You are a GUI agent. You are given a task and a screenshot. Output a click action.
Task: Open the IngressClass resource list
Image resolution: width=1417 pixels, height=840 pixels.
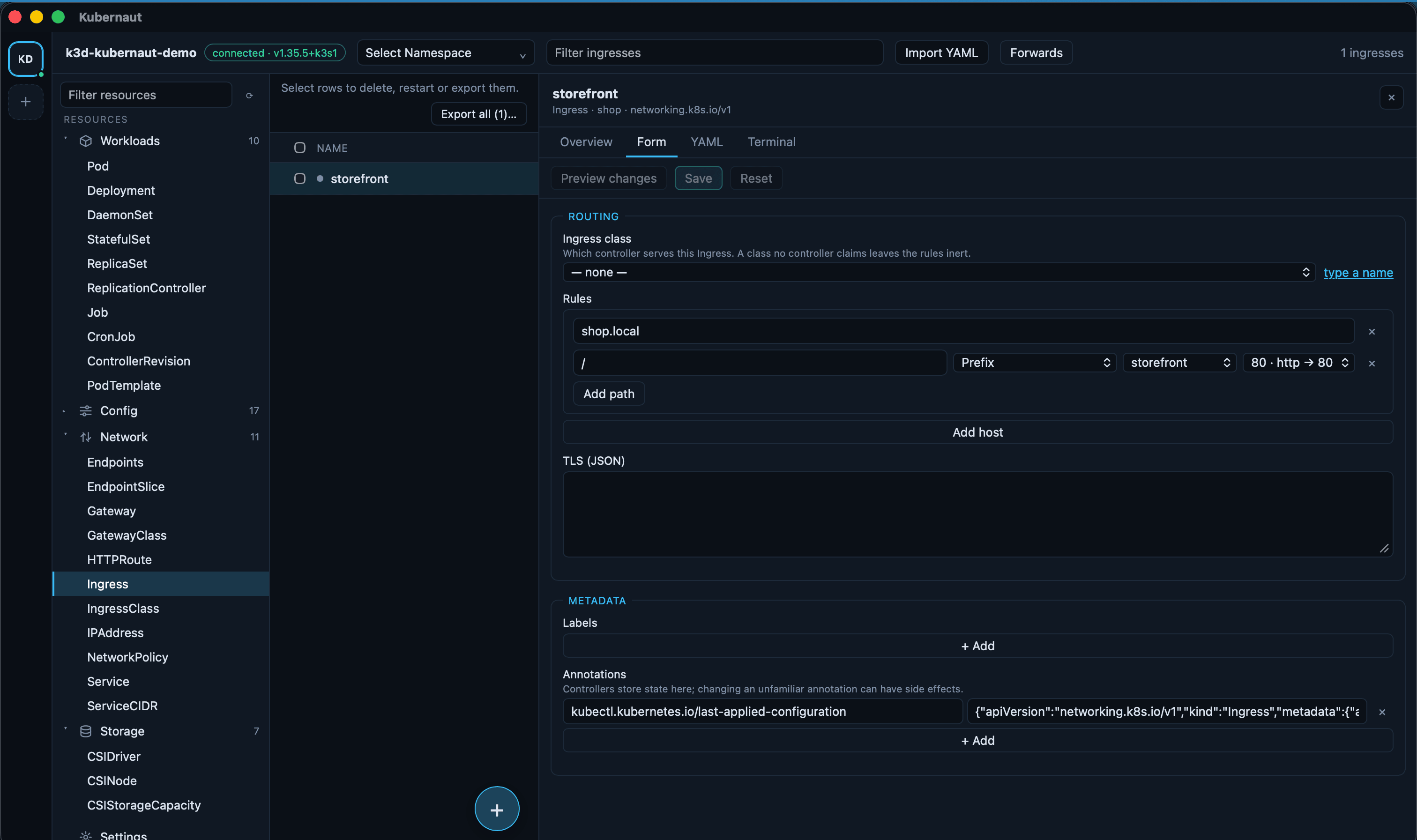[161, 609]
